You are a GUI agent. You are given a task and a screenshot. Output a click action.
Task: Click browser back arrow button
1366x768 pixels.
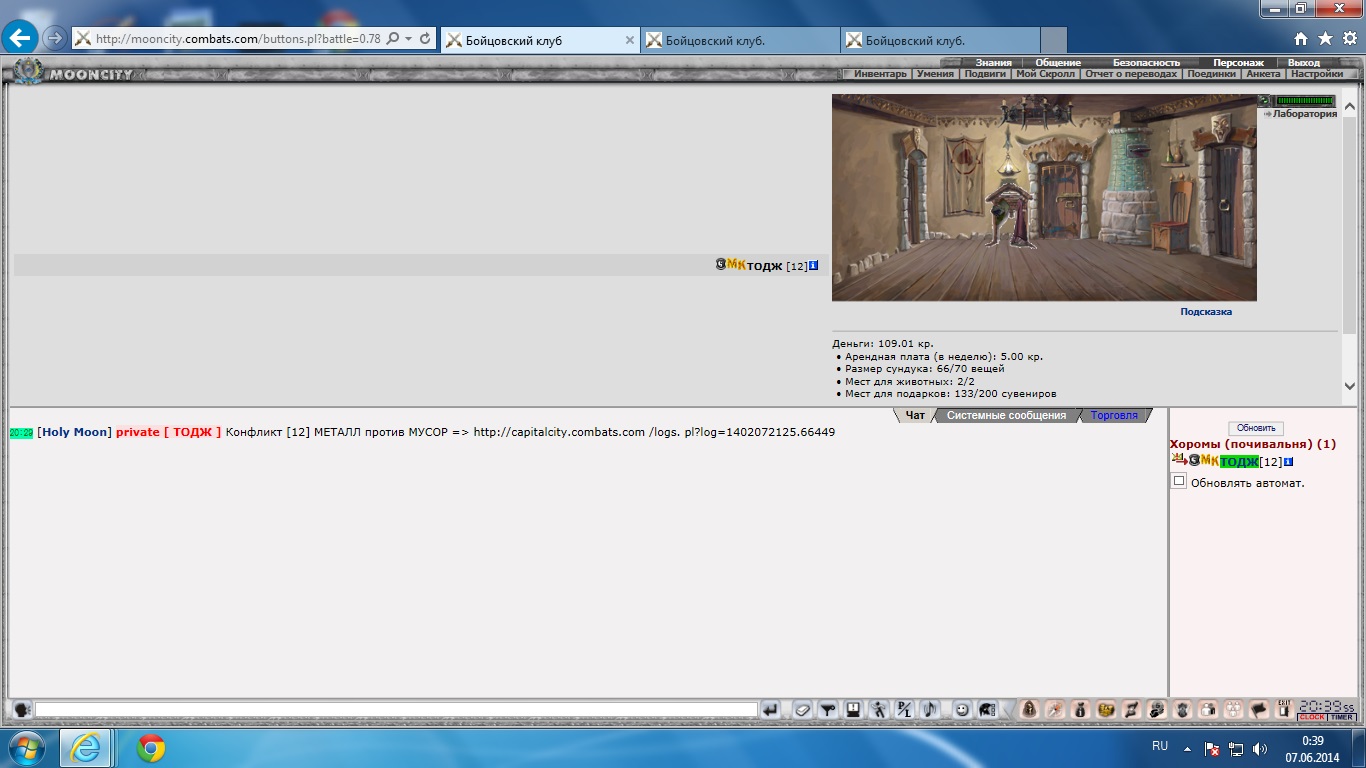[21, 38]
